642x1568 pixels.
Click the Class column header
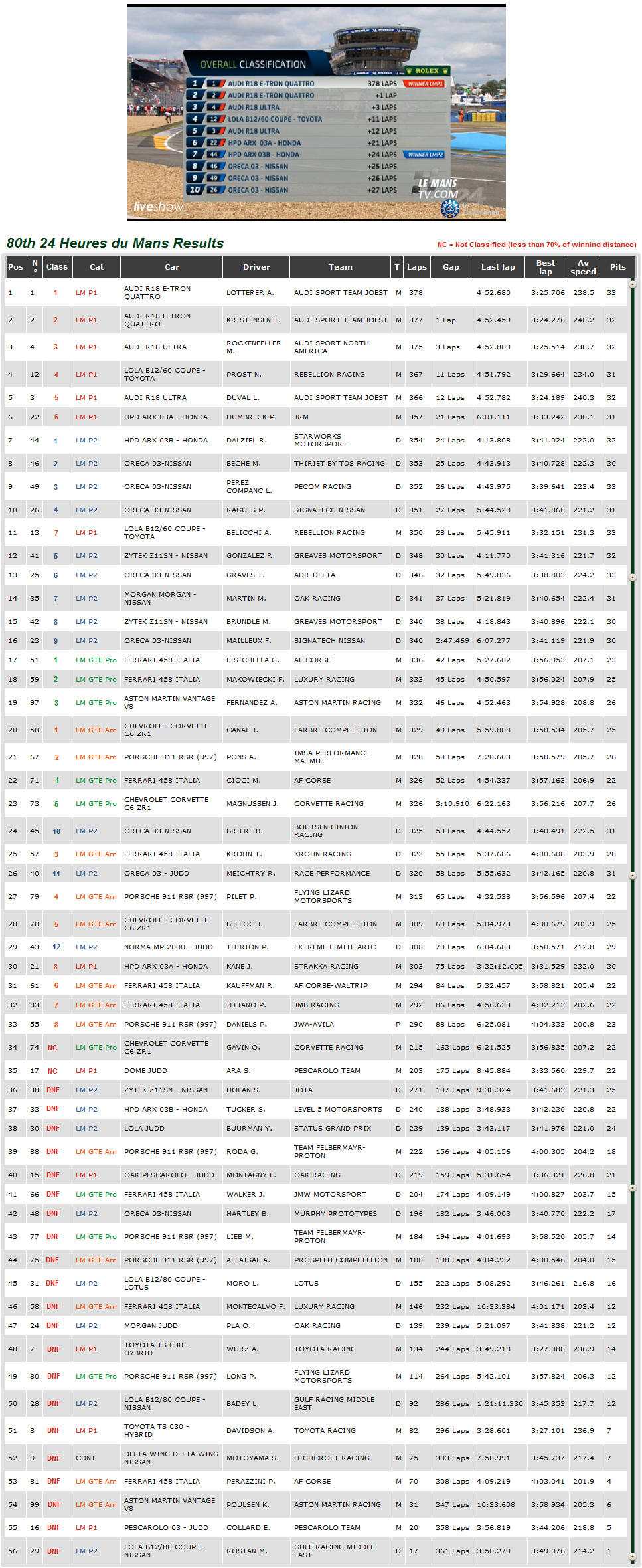[x=56, y=267]
